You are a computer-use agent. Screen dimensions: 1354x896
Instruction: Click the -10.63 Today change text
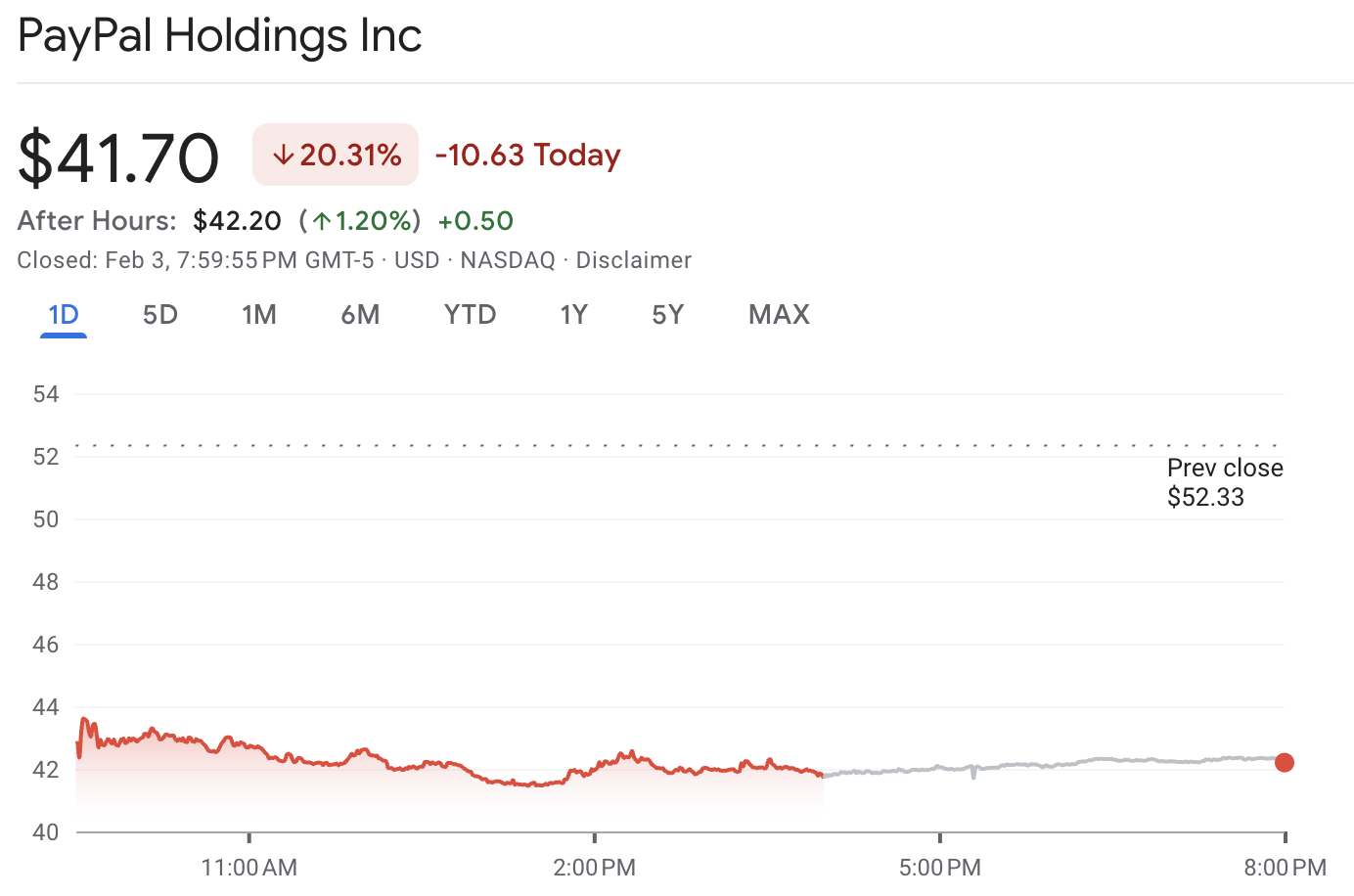528,156
